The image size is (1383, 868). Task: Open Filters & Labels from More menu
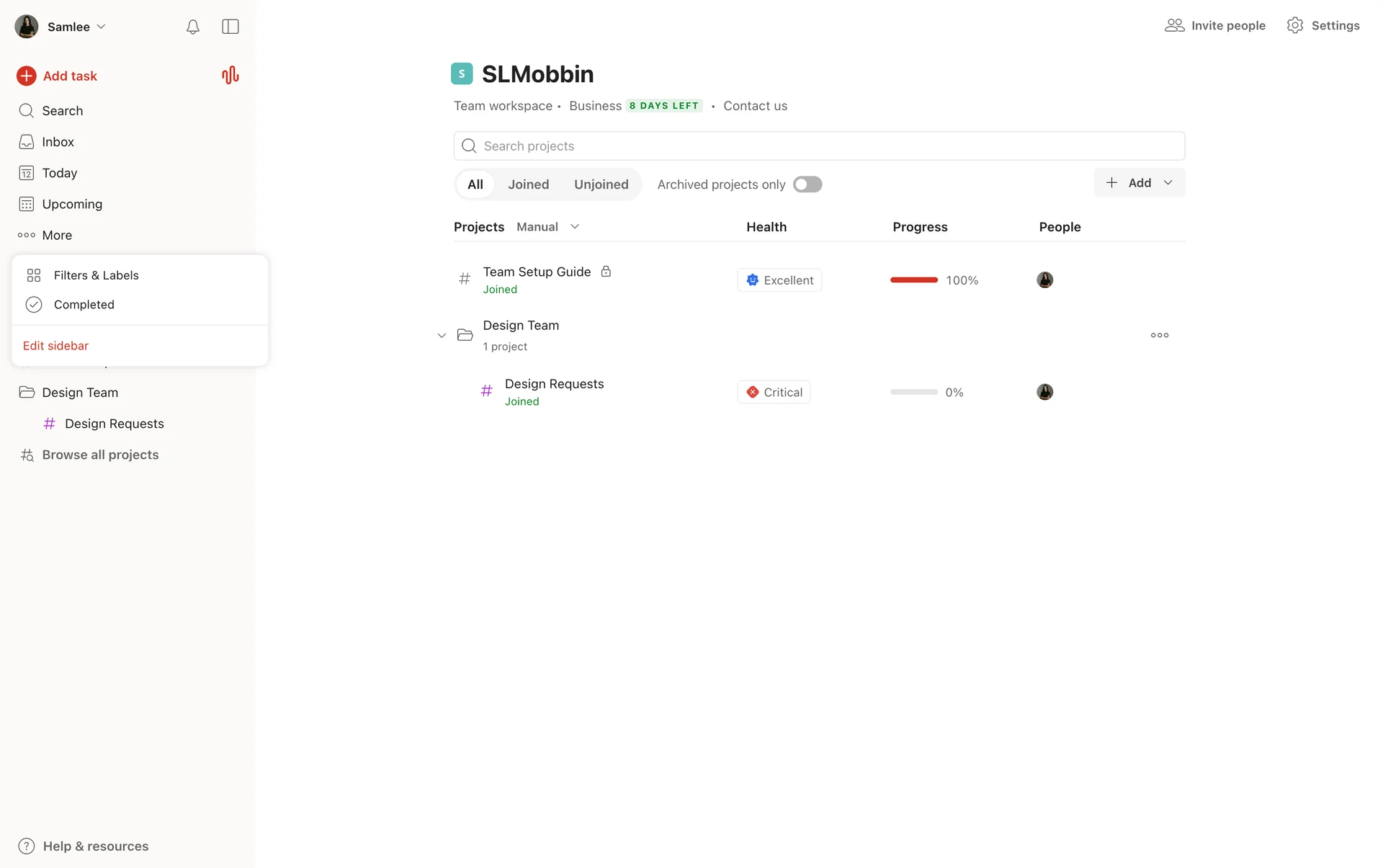click(96, 275)
